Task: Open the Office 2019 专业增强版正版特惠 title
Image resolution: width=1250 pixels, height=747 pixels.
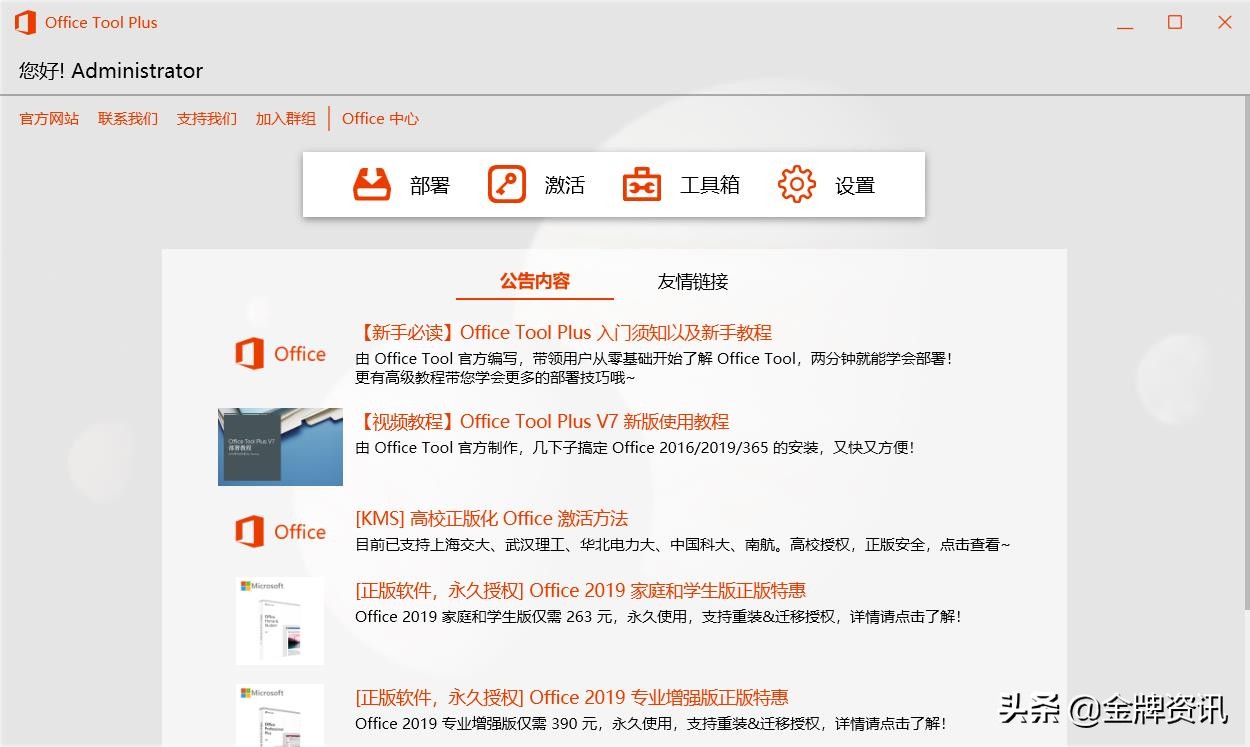Action: coord(572,698)
